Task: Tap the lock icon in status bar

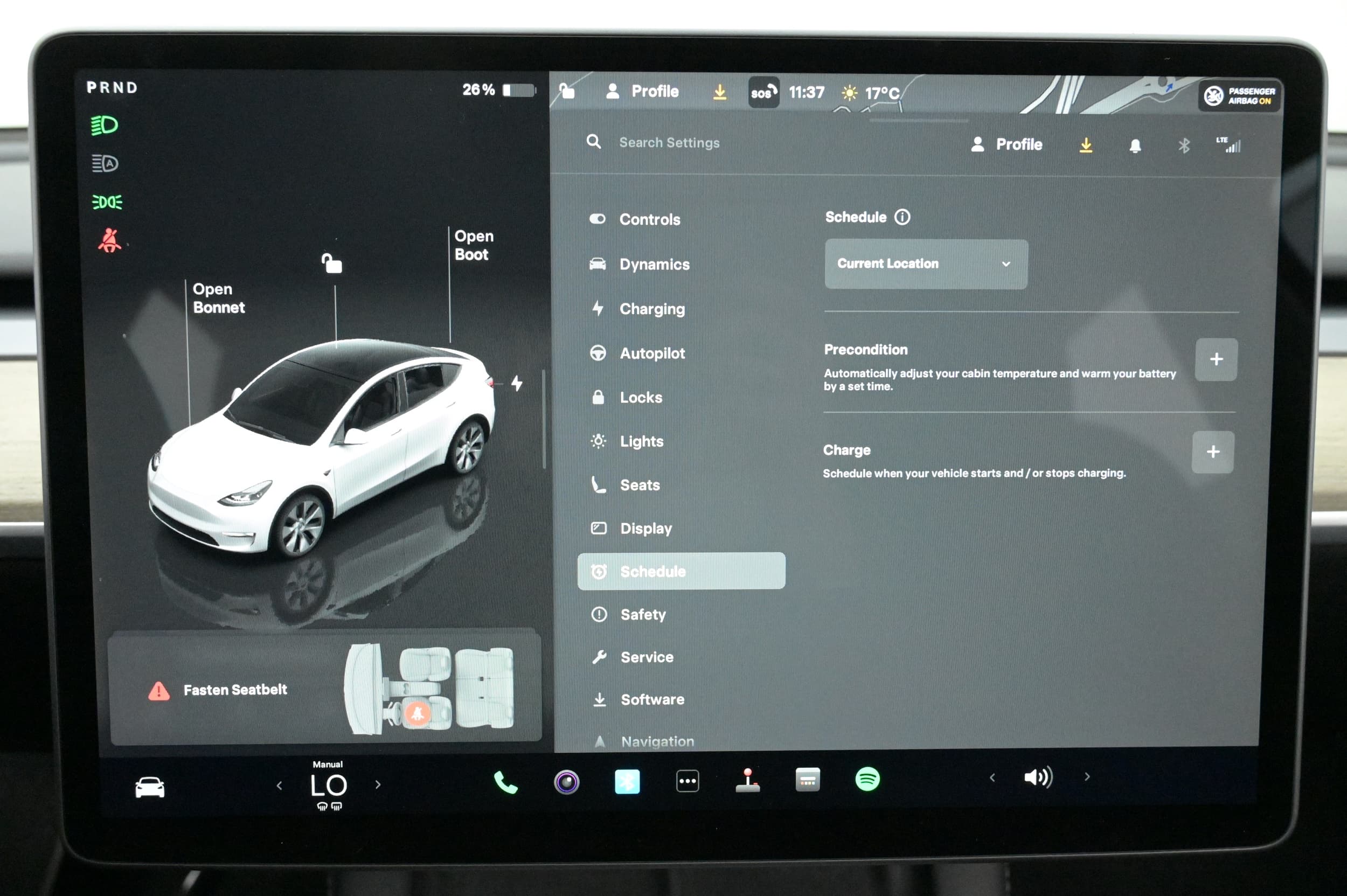Action: coord(566,91)
